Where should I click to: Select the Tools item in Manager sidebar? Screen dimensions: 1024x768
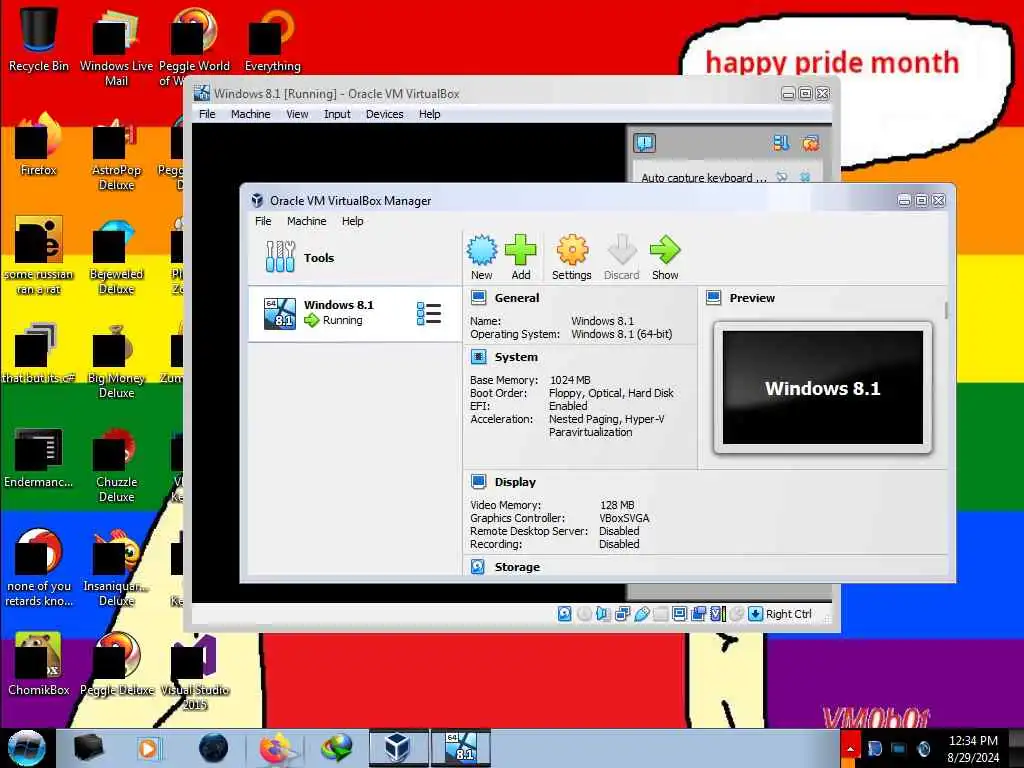coord(355,257)
